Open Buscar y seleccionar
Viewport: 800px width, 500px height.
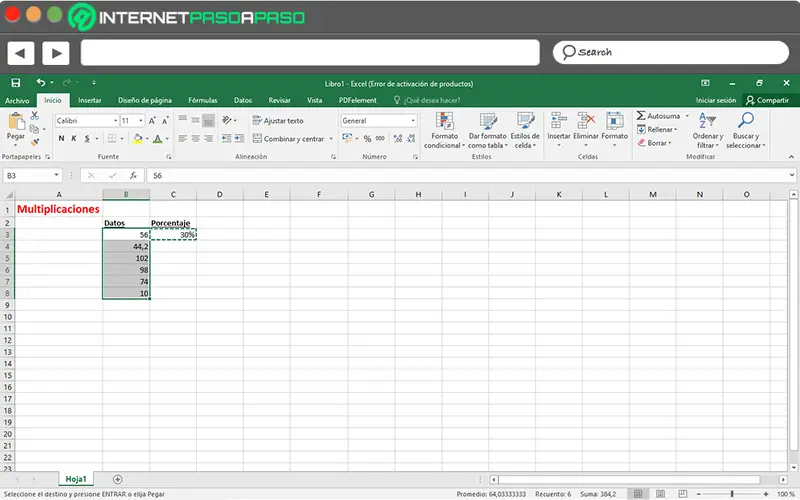(x=745, y=131)
